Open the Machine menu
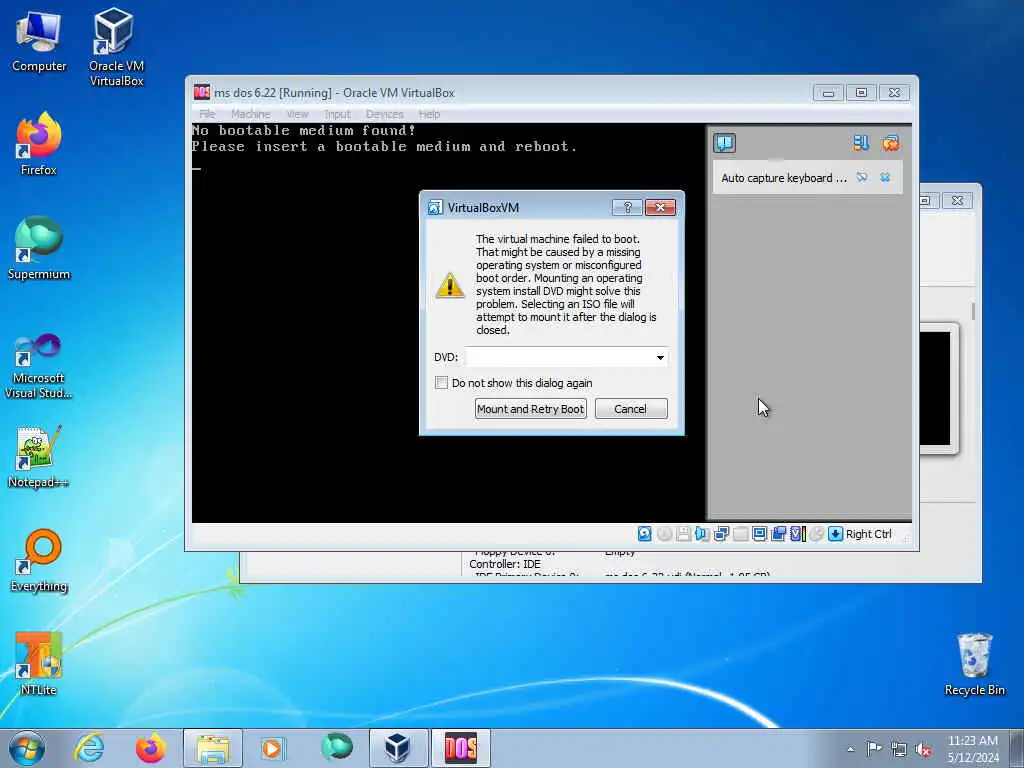The image size is (1024, 768). point(250,114)
